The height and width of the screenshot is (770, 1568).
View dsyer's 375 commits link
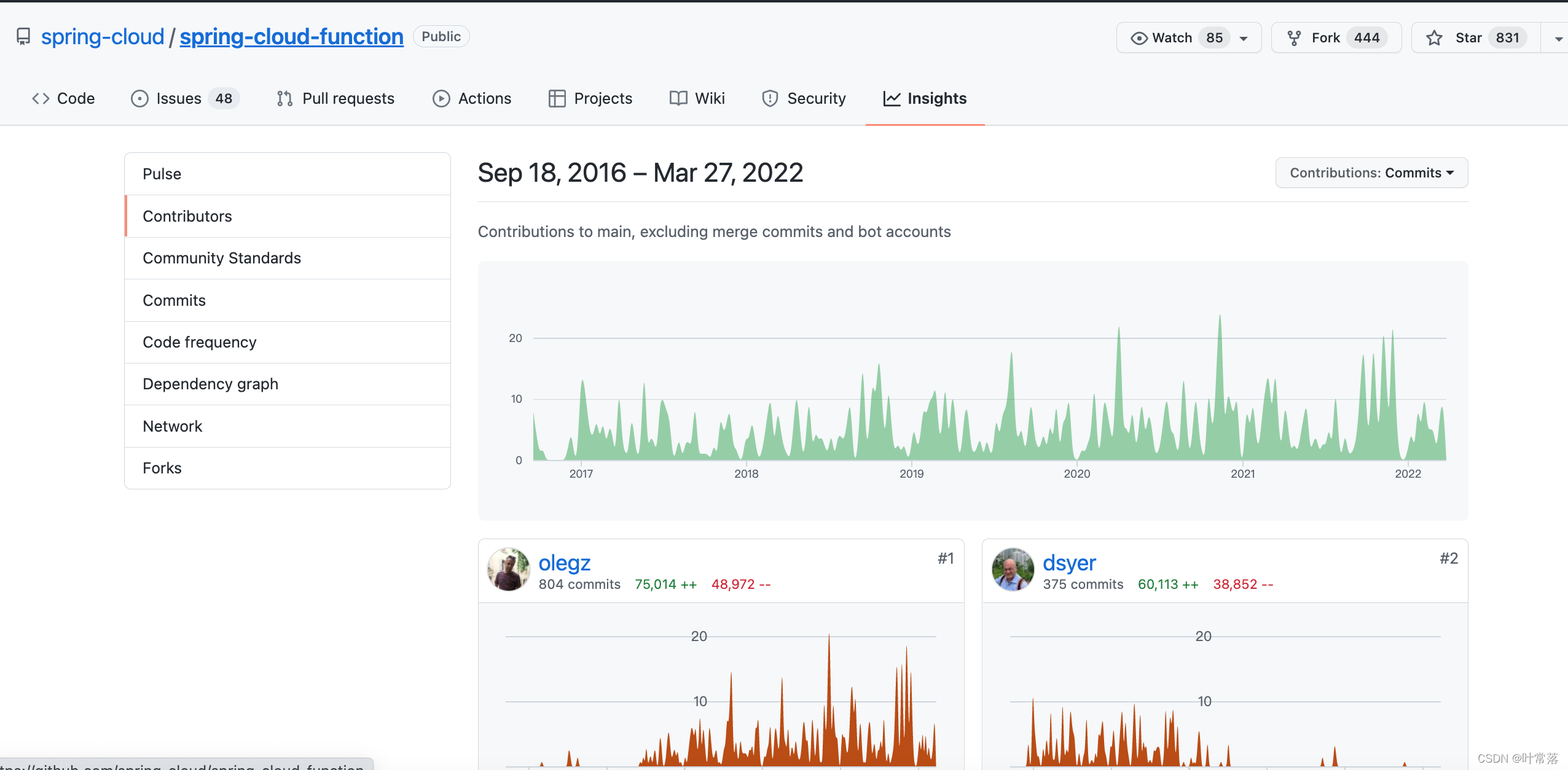[1083, 584]
